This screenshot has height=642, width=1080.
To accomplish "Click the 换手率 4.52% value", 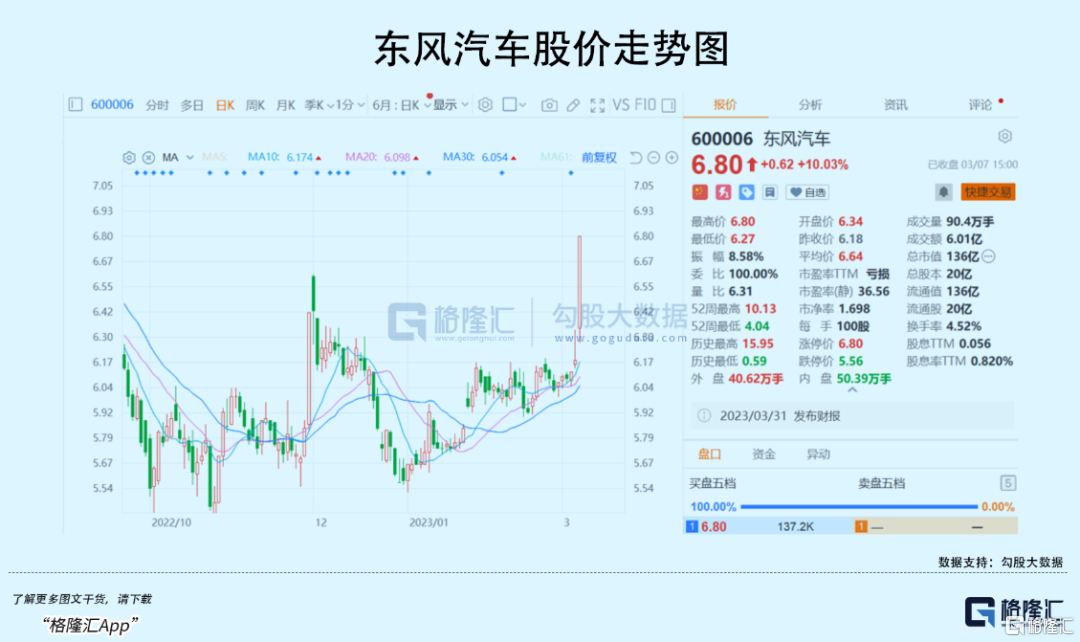I will pos(964,327).
